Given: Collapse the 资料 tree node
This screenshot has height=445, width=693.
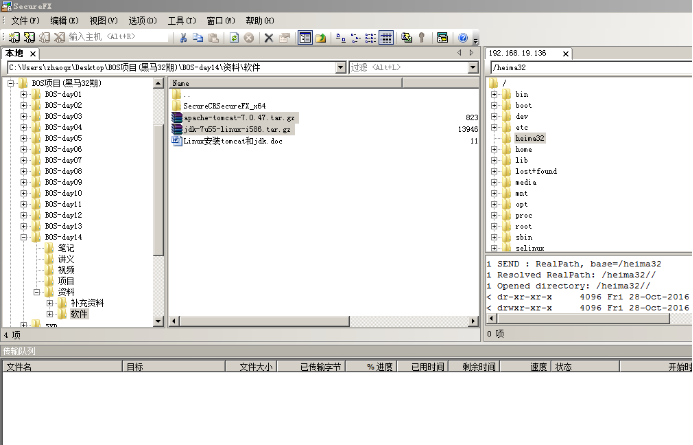Looking at the screenshot, I should [37, 292].
